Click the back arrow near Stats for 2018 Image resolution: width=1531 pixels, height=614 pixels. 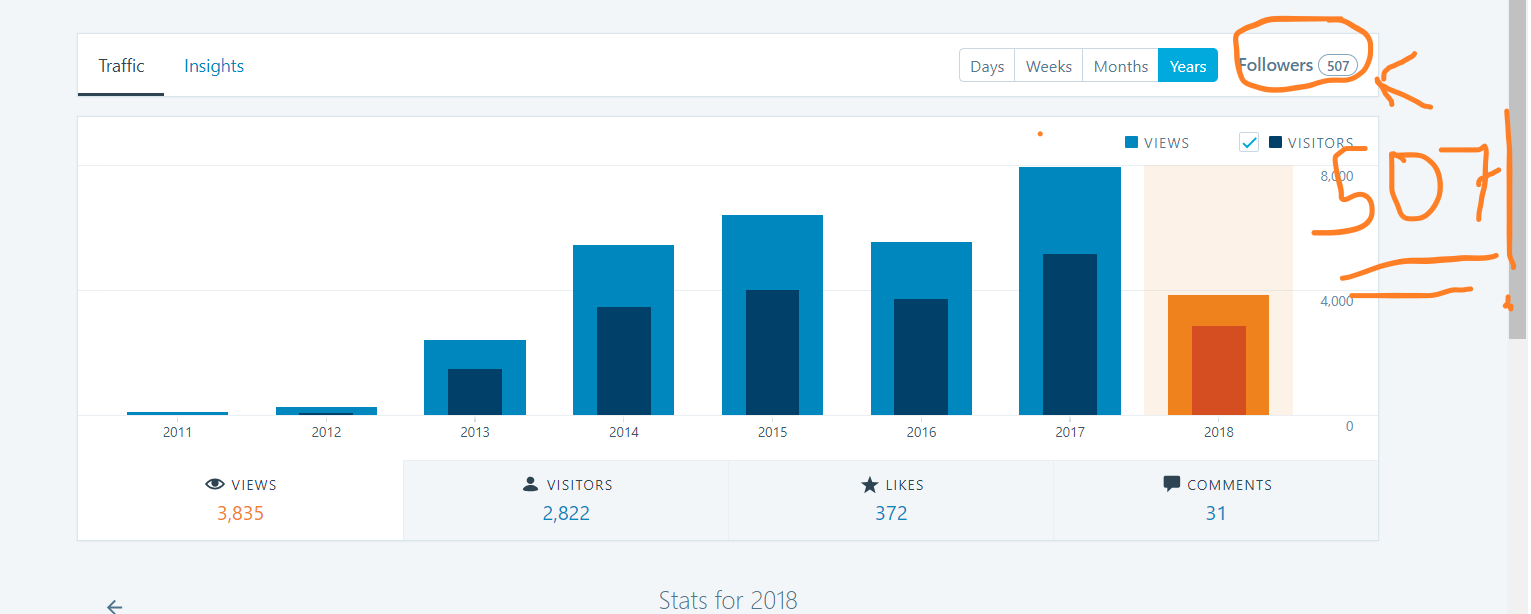(x=114, y=604)
